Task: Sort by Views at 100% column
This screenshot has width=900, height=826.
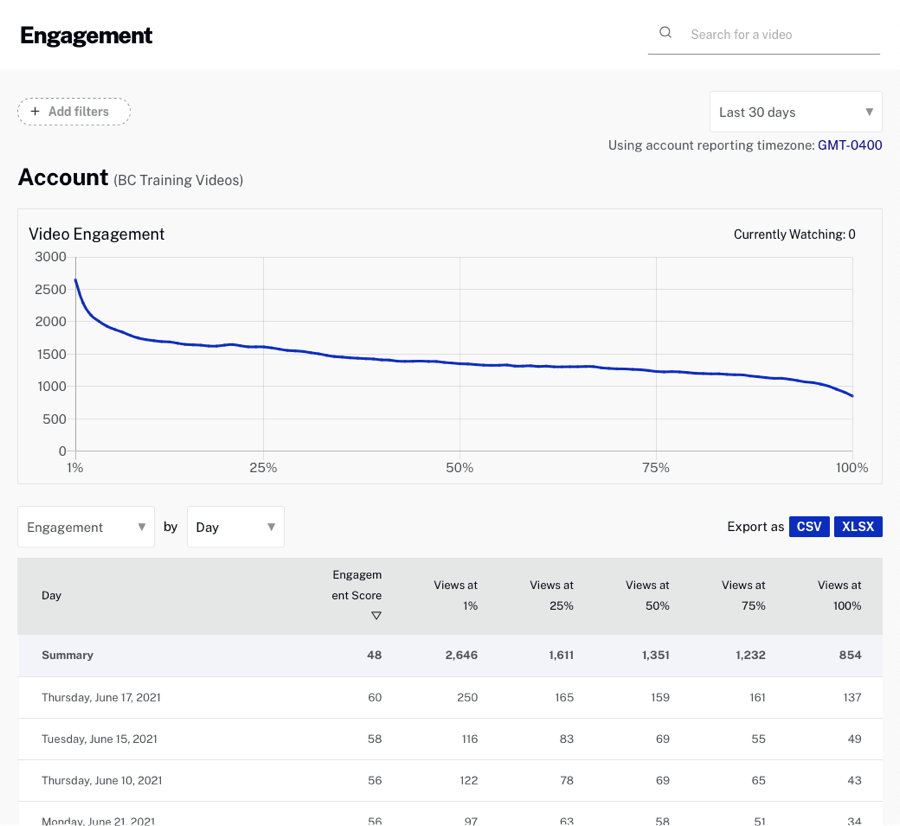Action: point(840,595)
